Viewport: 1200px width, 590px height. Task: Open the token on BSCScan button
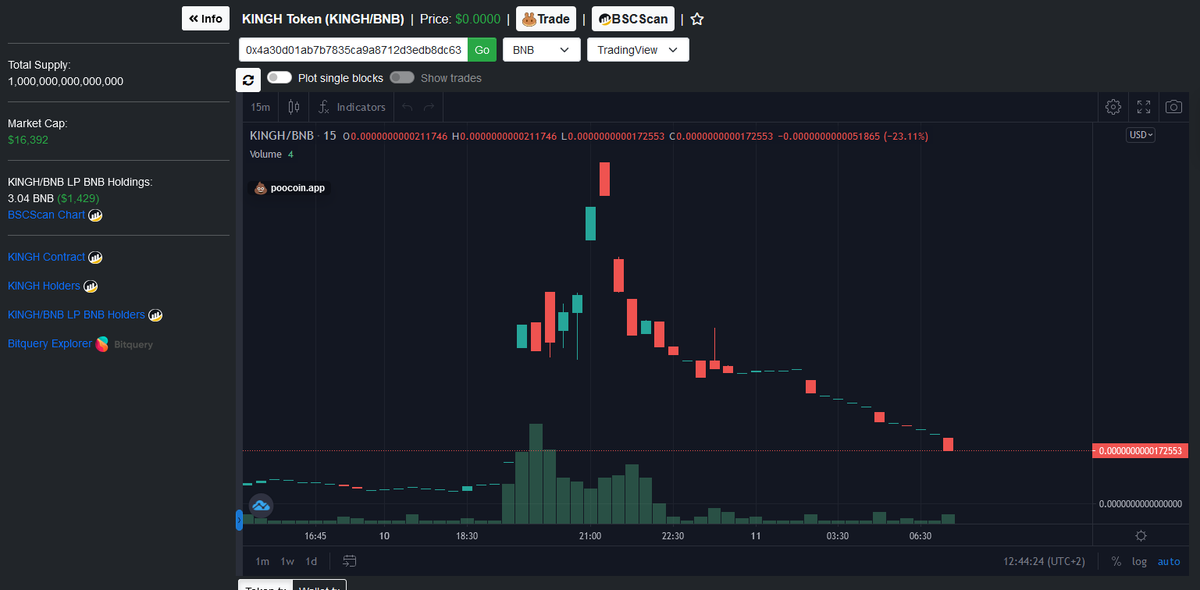(x=632, y=19)
